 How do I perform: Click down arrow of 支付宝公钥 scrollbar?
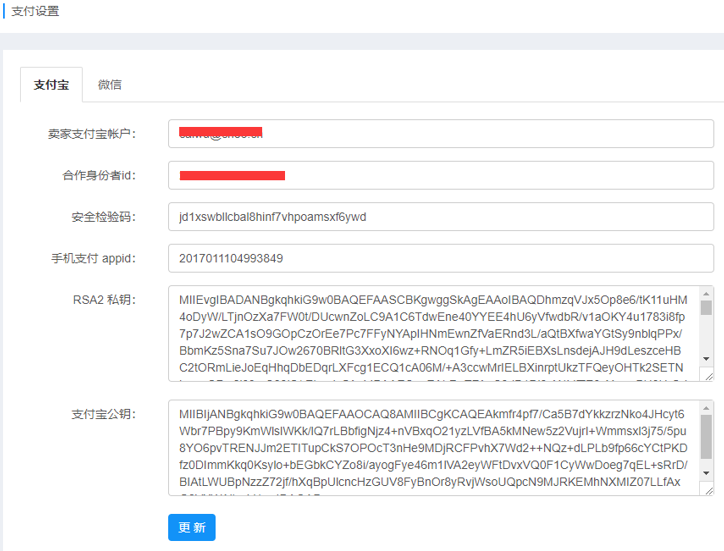pyautogui.click(x=706, y=473)
